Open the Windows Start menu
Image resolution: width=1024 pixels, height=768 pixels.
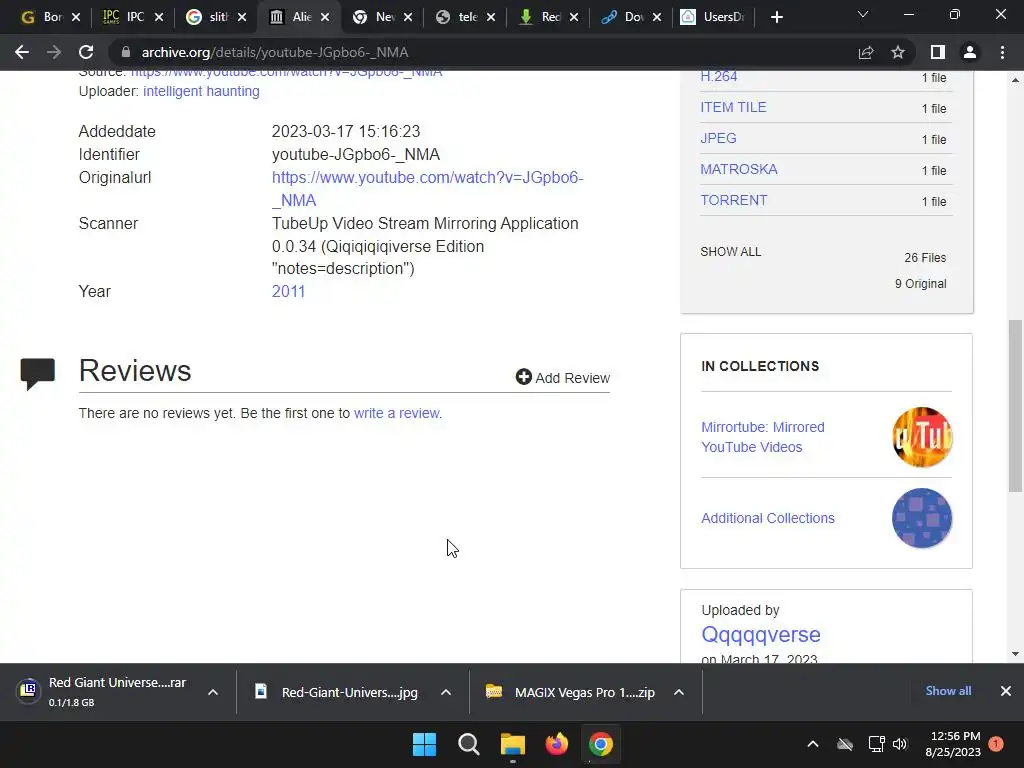pos(424,744)
